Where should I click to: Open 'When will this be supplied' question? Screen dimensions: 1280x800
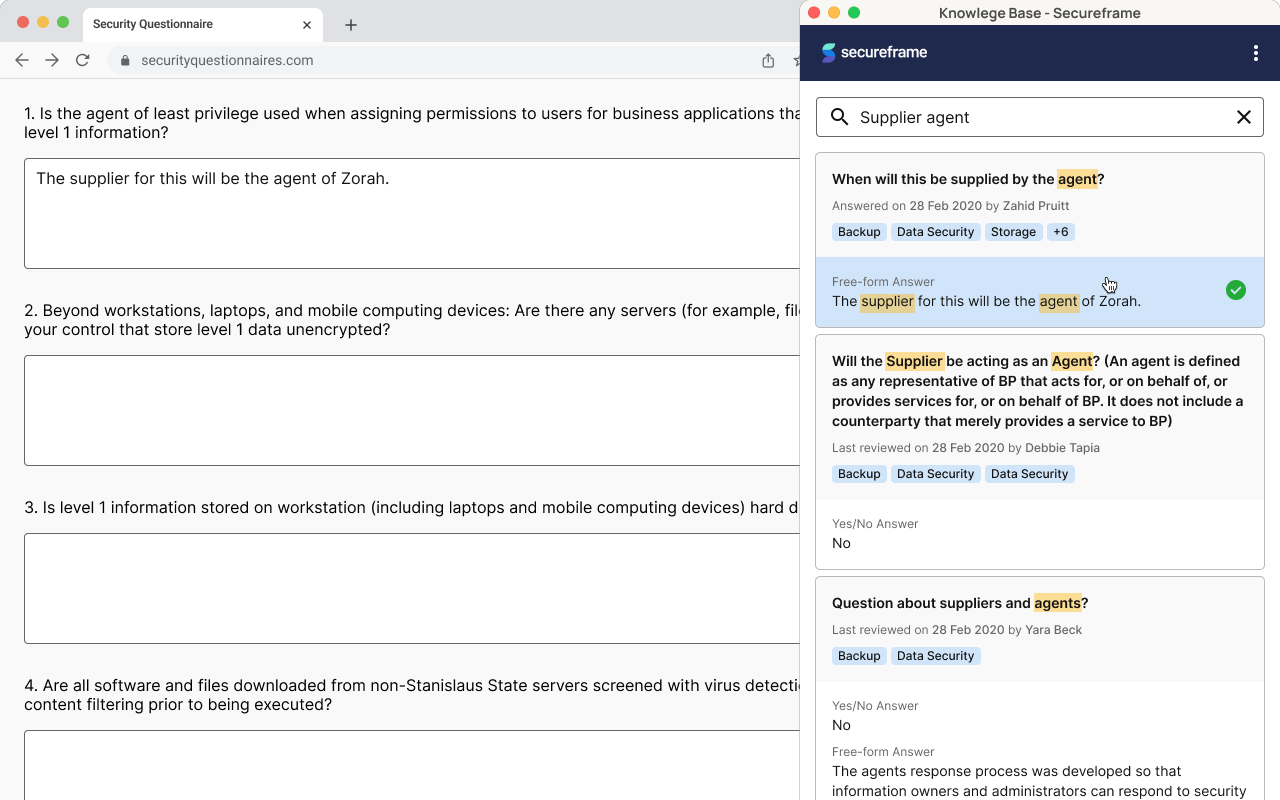click(968, 179)
